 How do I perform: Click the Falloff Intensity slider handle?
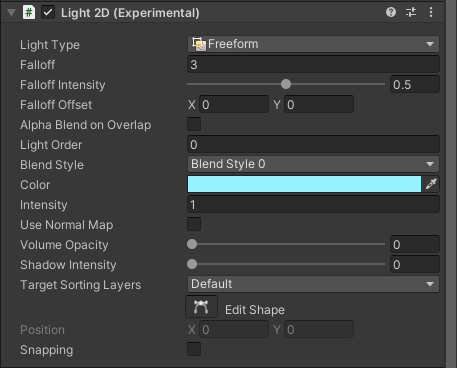[x=286, y=84]
